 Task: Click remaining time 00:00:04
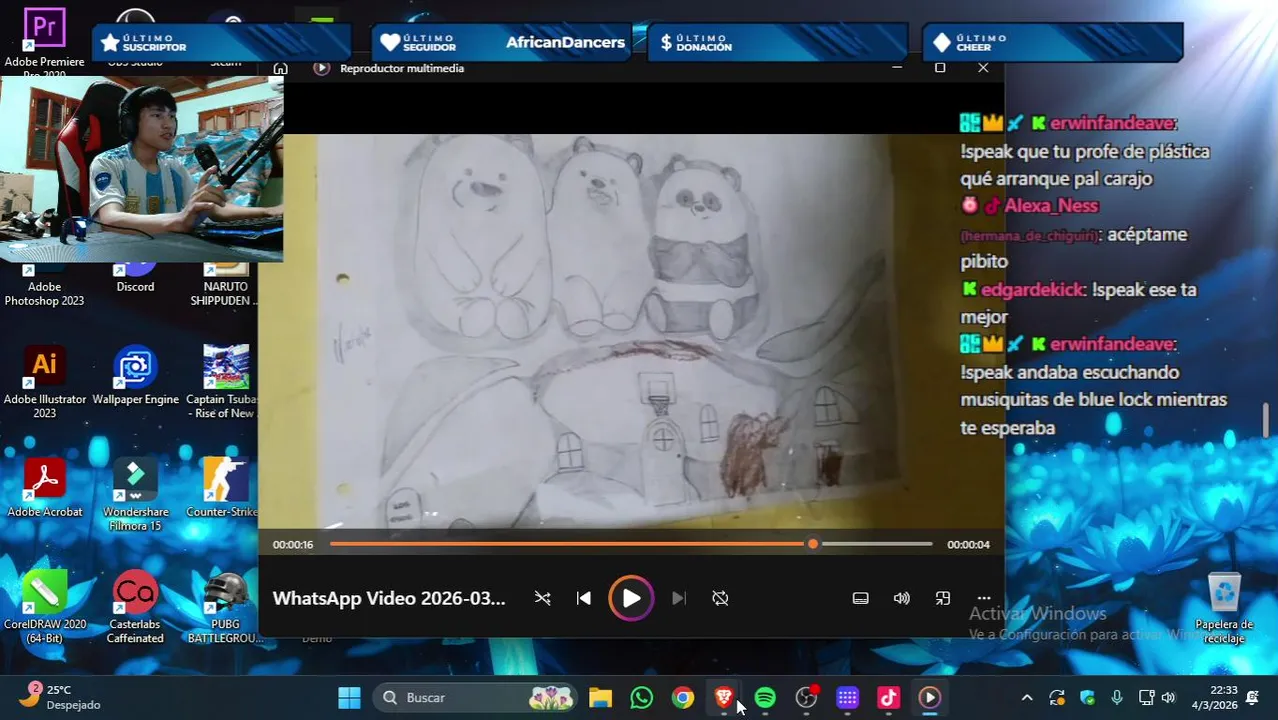(x=969, y=545)
